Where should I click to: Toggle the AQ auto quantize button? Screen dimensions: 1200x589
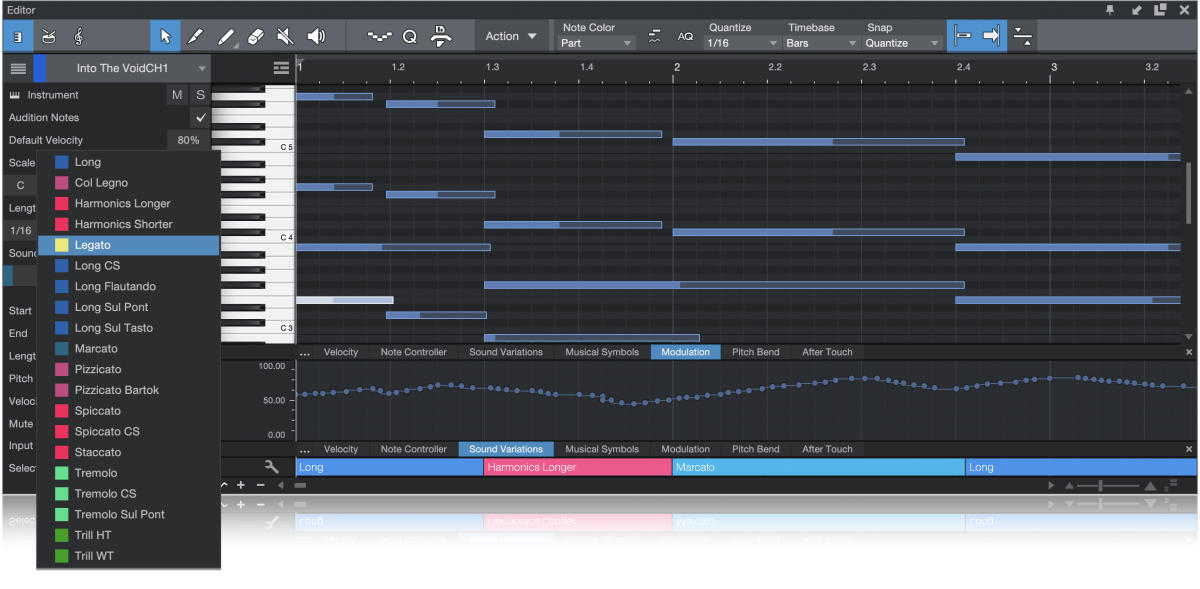point(685,36)
